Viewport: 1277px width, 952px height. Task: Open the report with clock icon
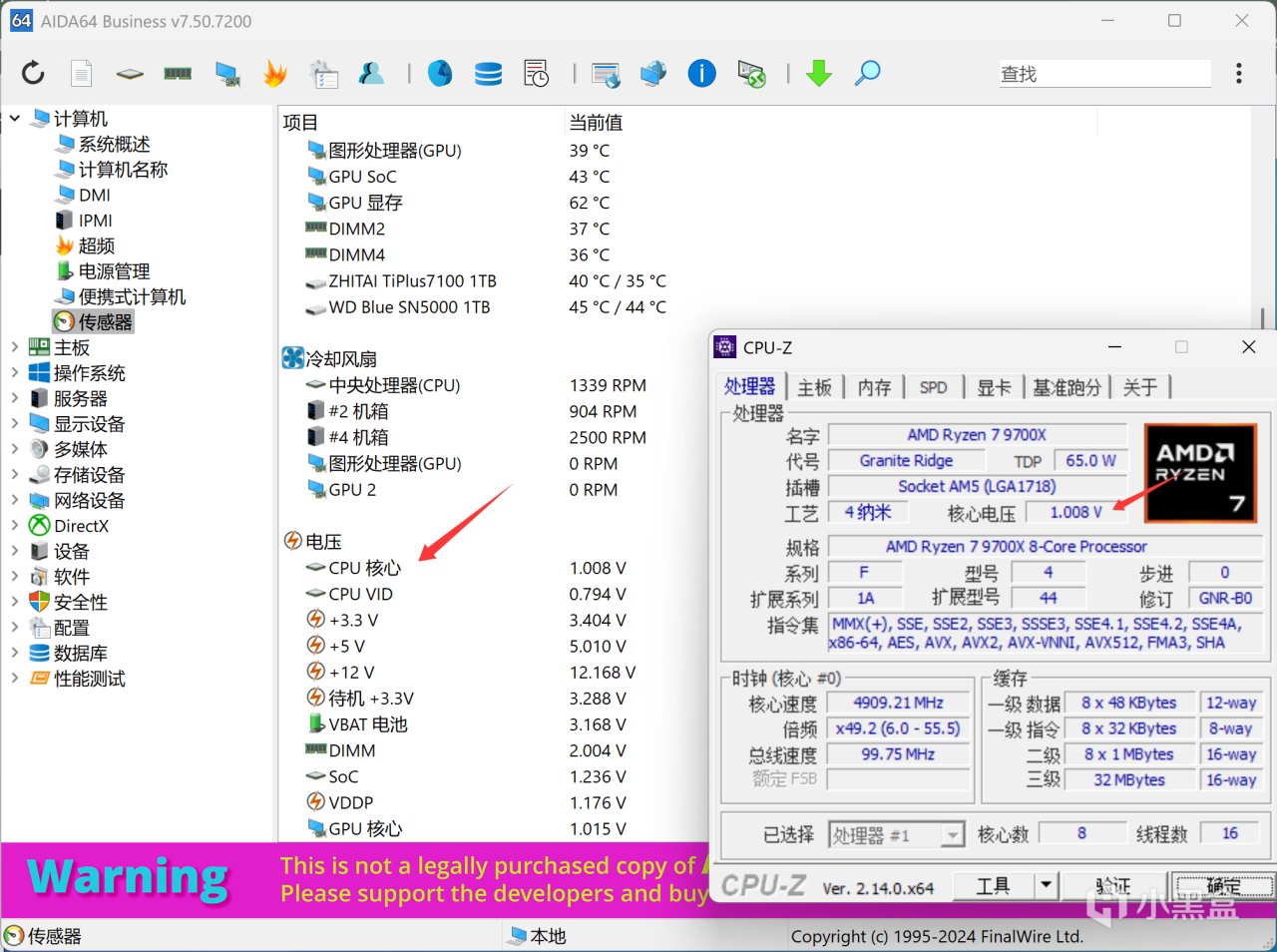point(537,73)
